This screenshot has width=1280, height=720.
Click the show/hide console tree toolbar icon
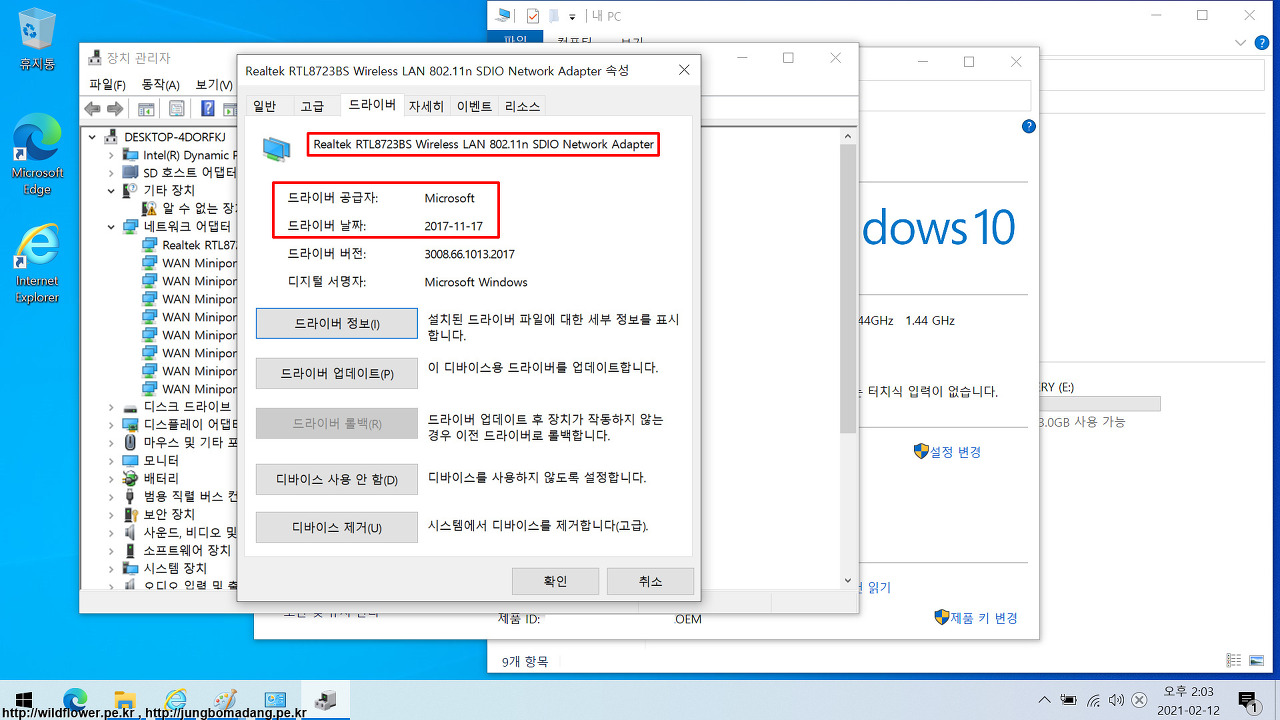[x=146, y=109]
